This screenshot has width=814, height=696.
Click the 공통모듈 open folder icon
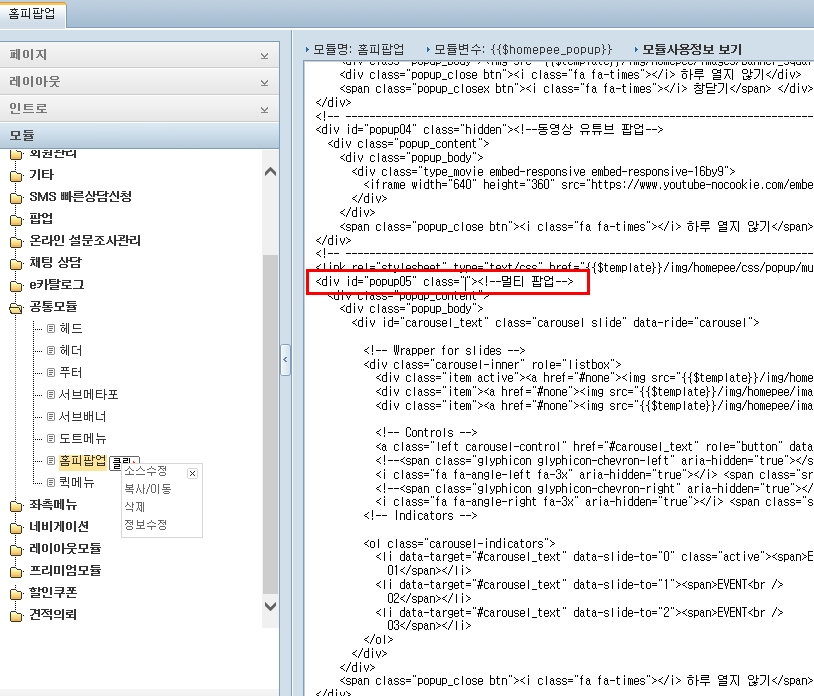17,307
